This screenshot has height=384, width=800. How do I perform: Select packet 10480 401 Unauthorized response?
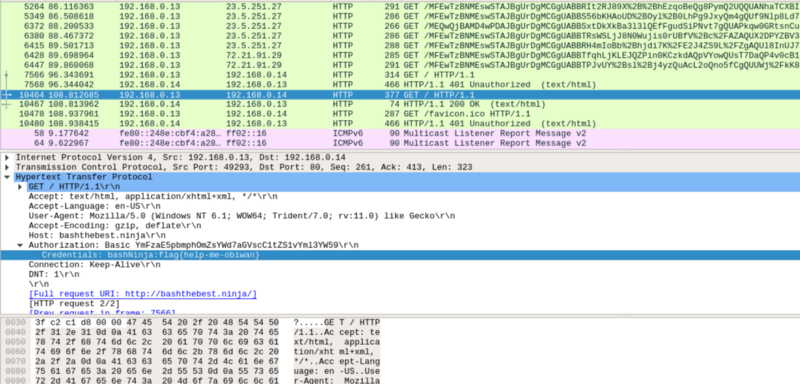pyautogui.click(x=400, y=124)
